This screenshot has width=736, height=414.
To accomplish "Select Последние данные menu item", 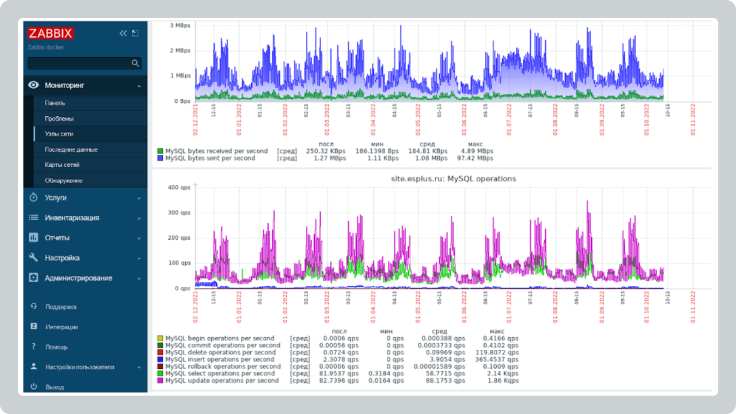I will (70, 149).
